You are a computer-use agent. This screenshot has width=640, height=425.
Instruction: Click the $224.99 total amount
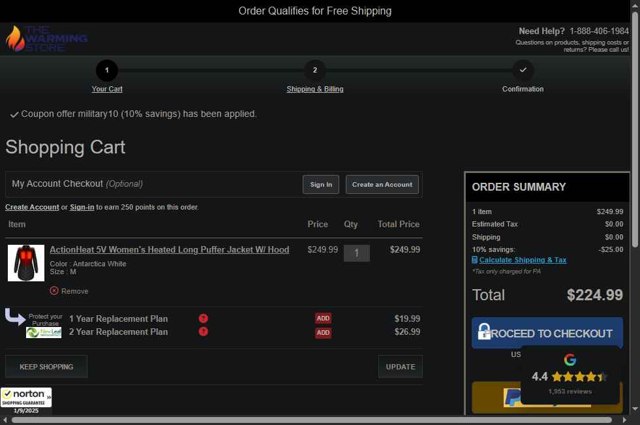[x=595, y=295]
